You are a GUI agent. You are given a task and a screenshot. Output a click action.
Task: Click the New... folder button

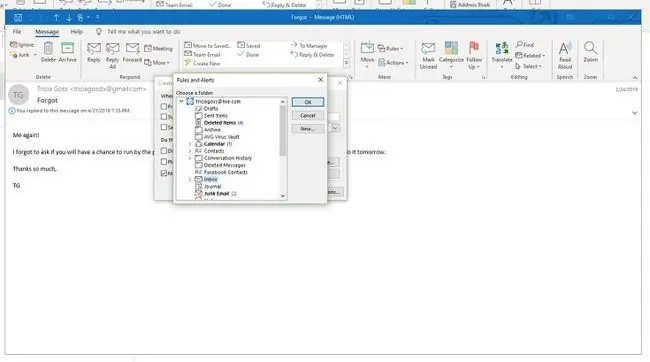point(308,129)
